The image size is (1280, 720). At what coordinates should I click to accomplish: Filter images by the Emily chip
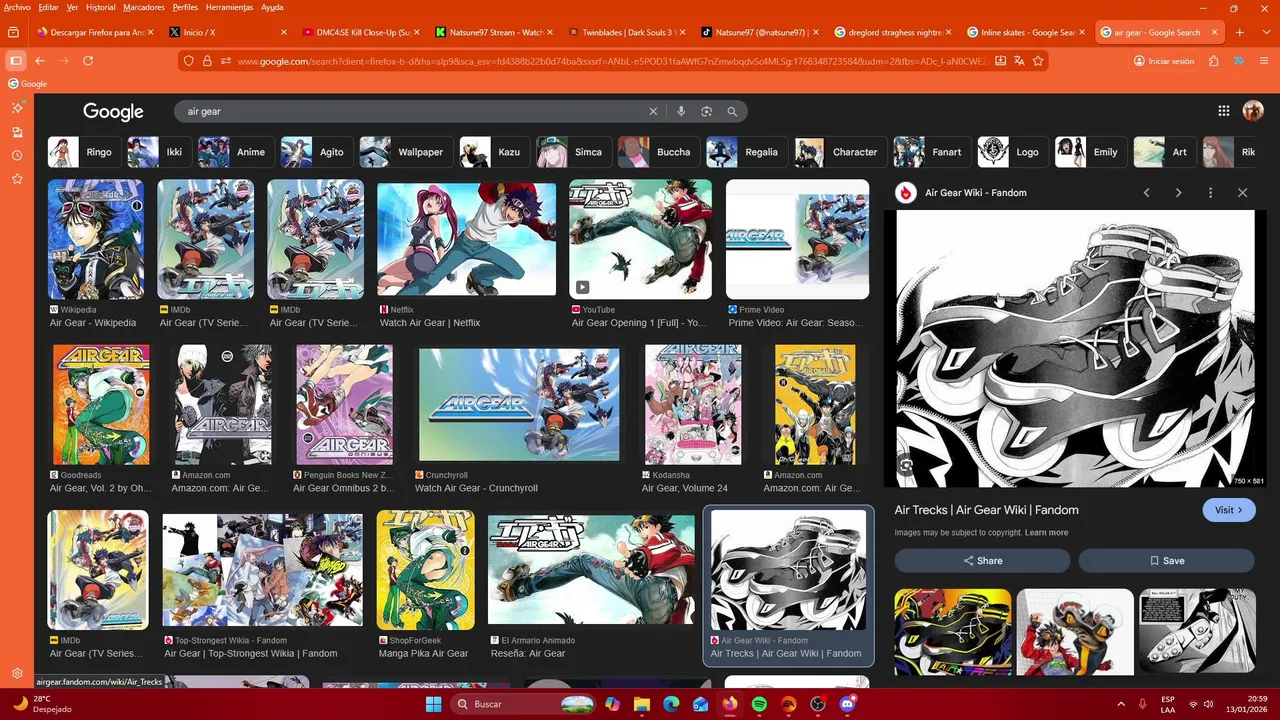point(1091,152)
